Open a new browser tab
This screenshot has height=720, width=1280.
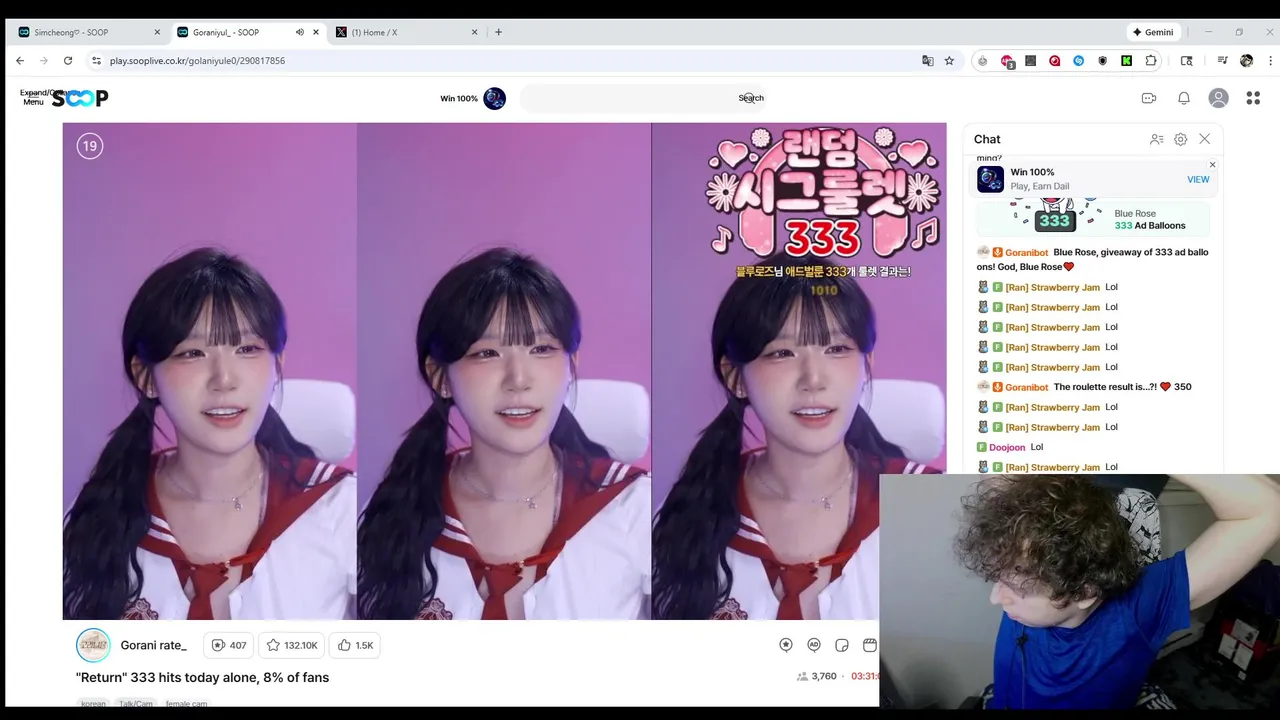tap(499, 32)
